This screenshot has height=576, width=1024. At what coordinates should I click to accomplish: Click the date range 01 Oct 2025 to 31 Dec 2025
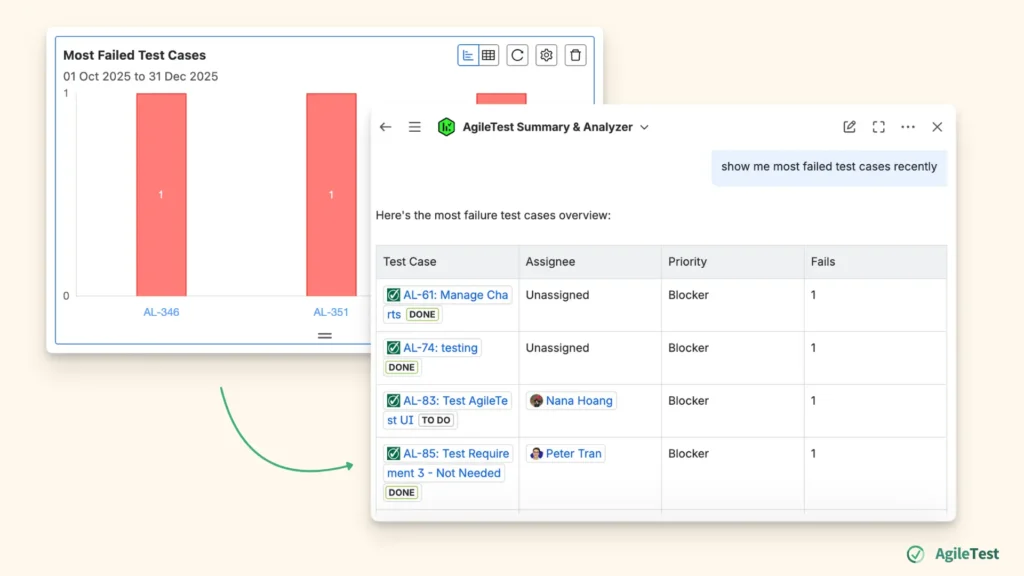click(140, 76)
